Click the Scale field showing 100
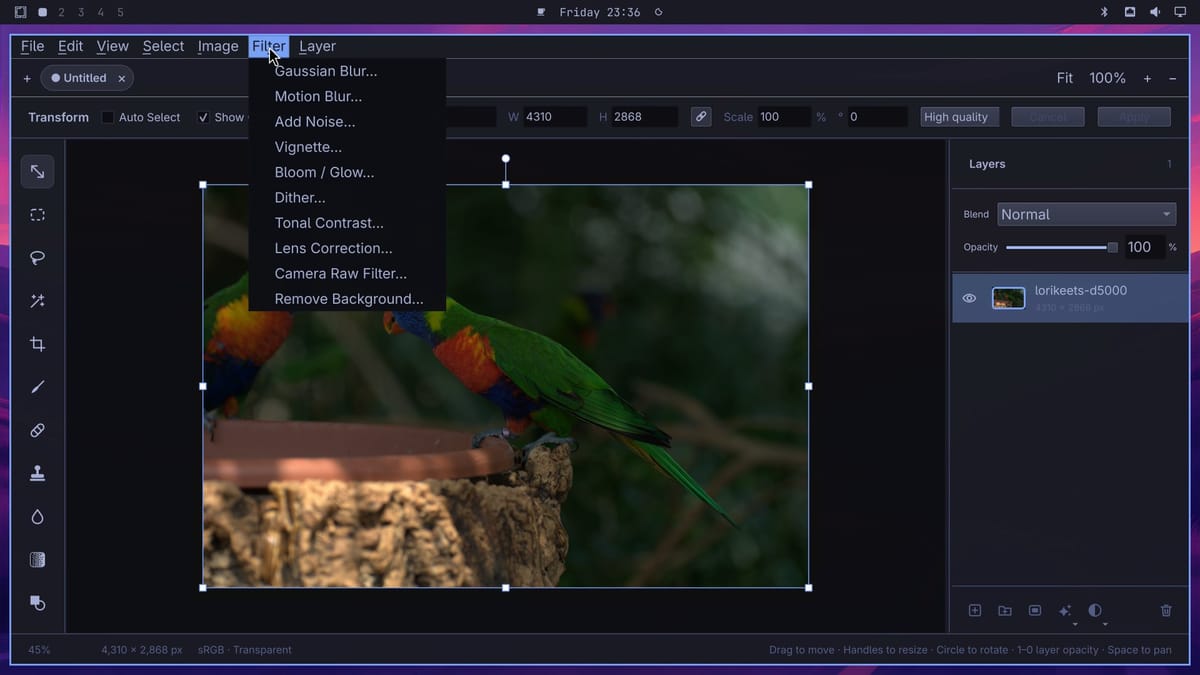Screen dimensions: 1200x675 [783, 117]
